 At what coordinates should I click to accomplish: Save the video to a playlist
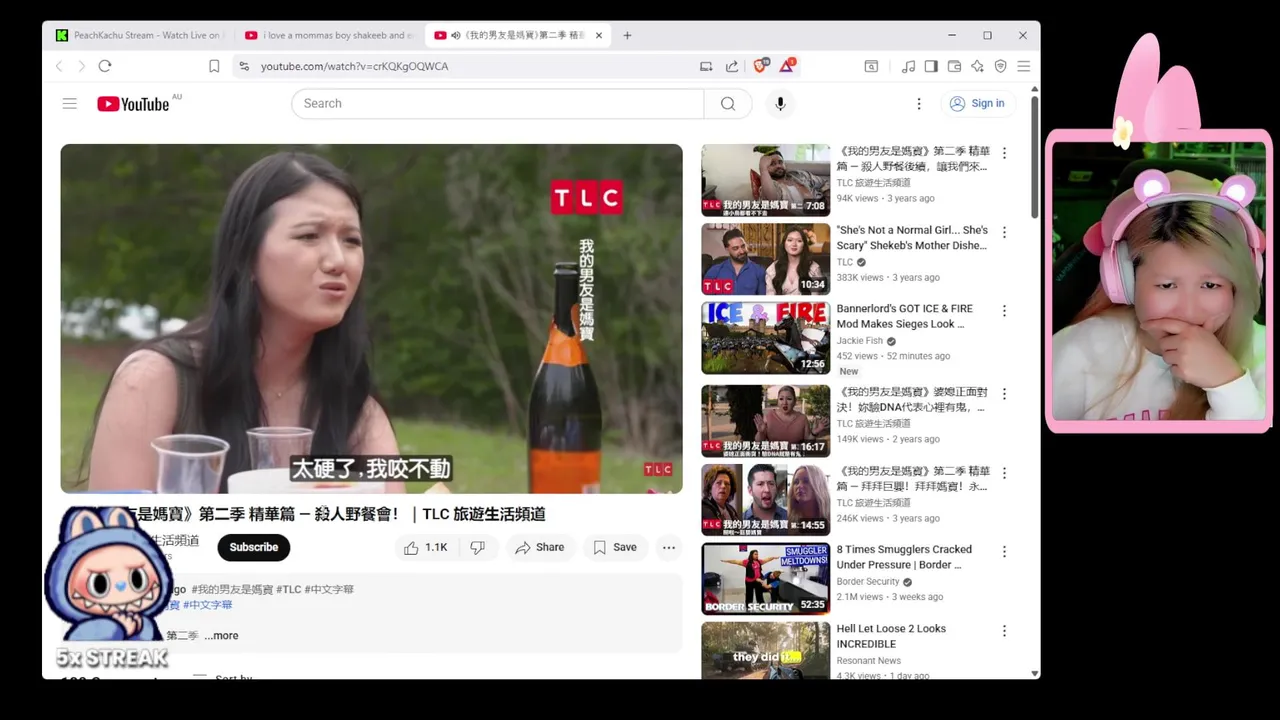click(615, 548)
